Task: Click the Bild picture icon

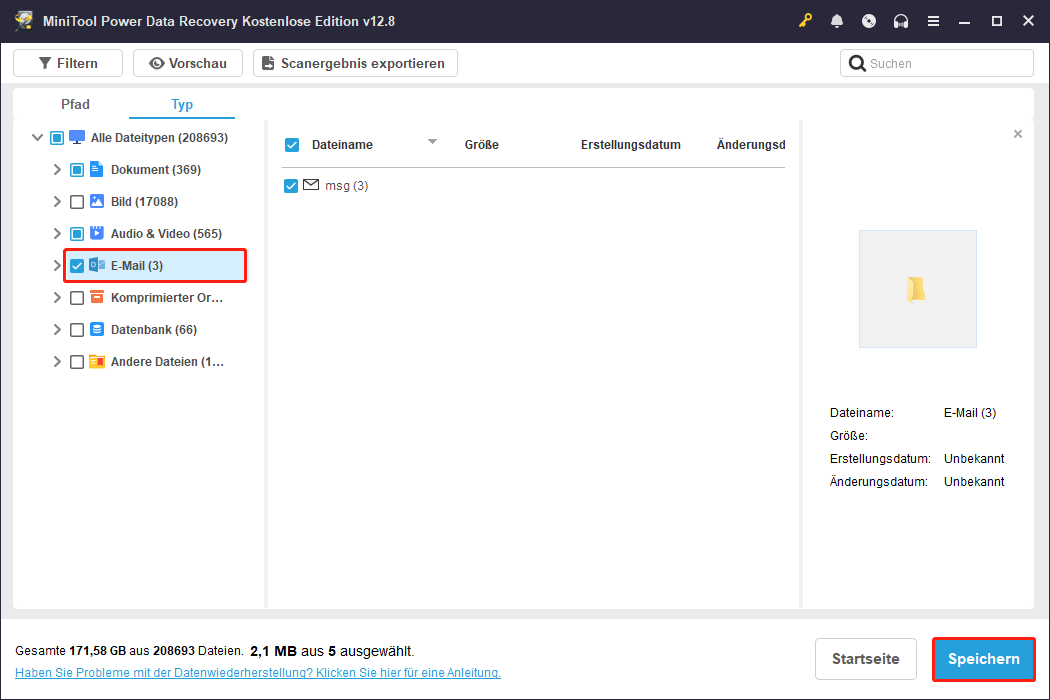Action: (96, 201)
